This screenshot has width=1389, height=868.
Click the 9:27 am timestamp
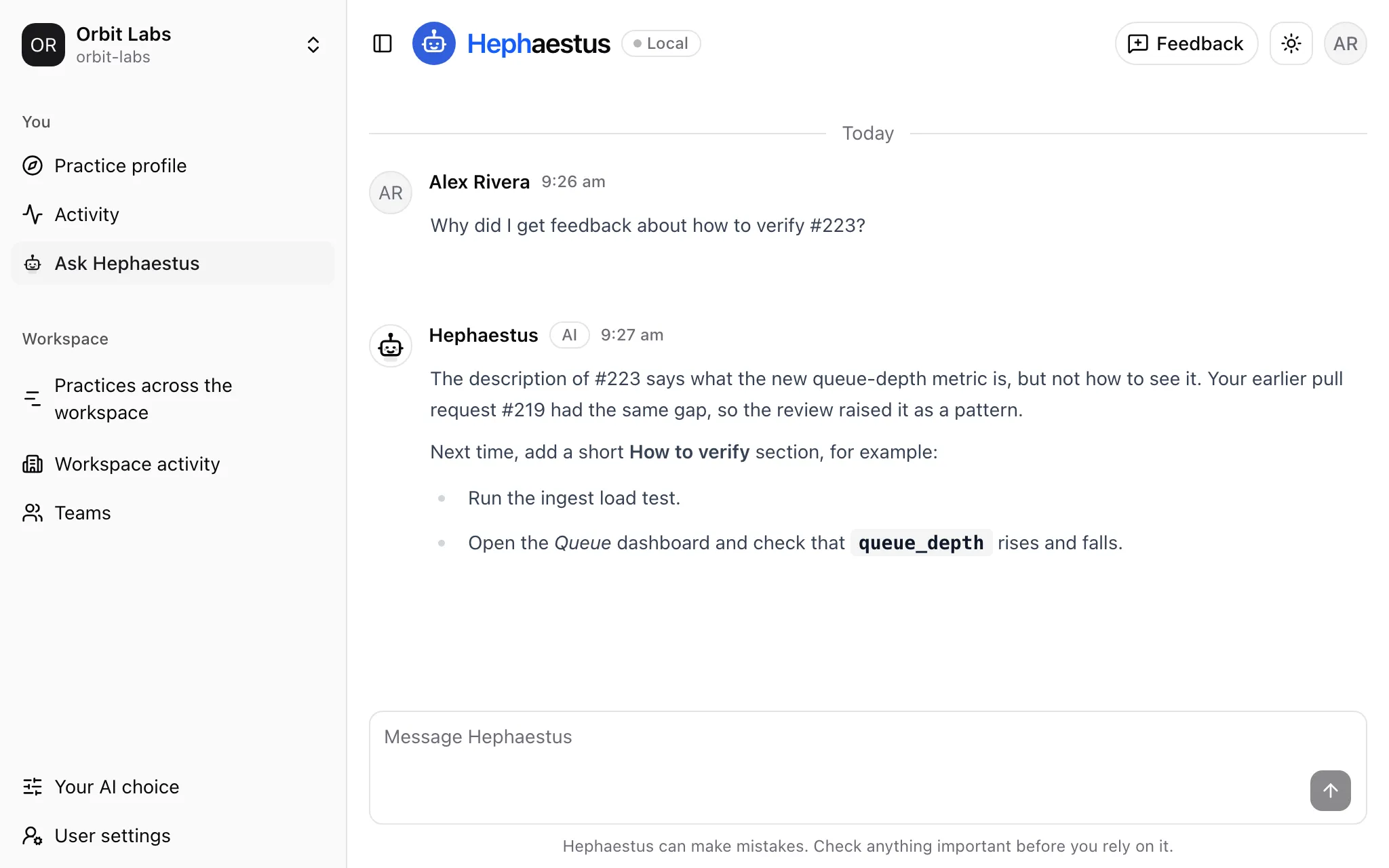pos(632,335)
